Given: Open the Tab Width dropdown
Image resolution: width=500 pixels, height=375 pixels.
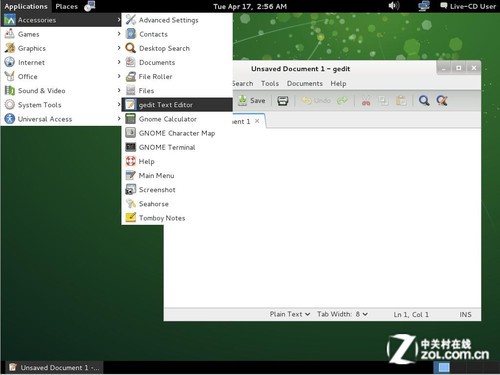Looking at the screenshot, I should click(342, 314).
